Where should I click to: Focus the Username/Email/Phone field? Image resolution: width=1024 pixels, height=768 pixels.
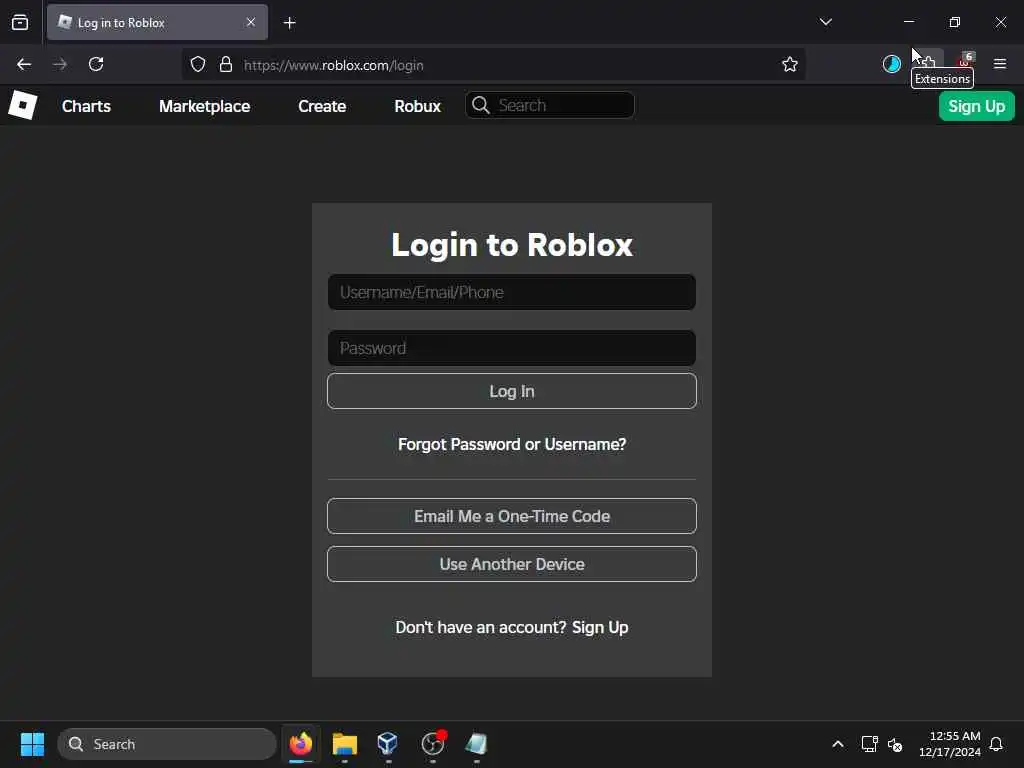pos(512,292)
